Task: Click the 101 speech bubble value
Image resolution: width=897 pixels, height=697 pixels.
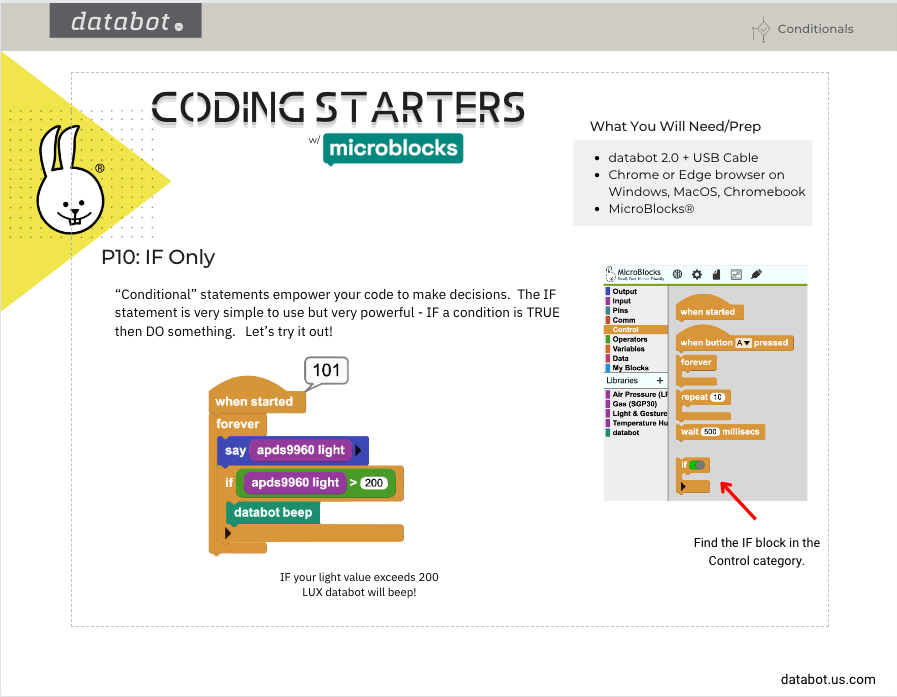Action: point(326,370)
